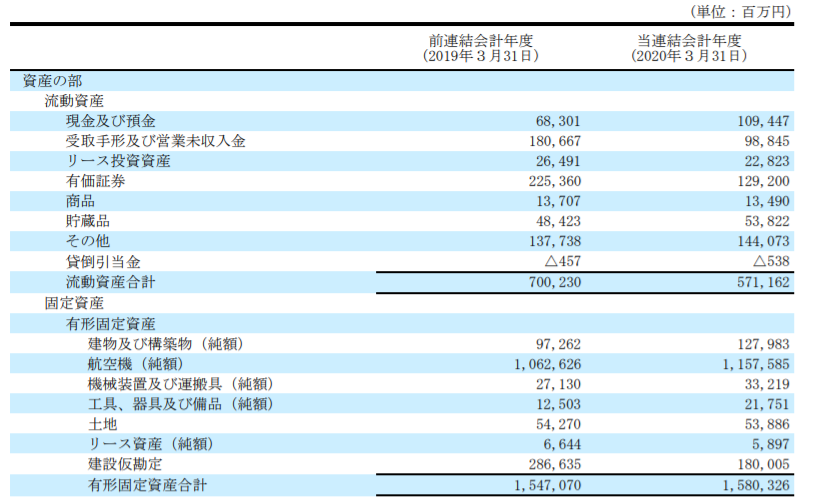Click the value 6,644

pos(562,444)
